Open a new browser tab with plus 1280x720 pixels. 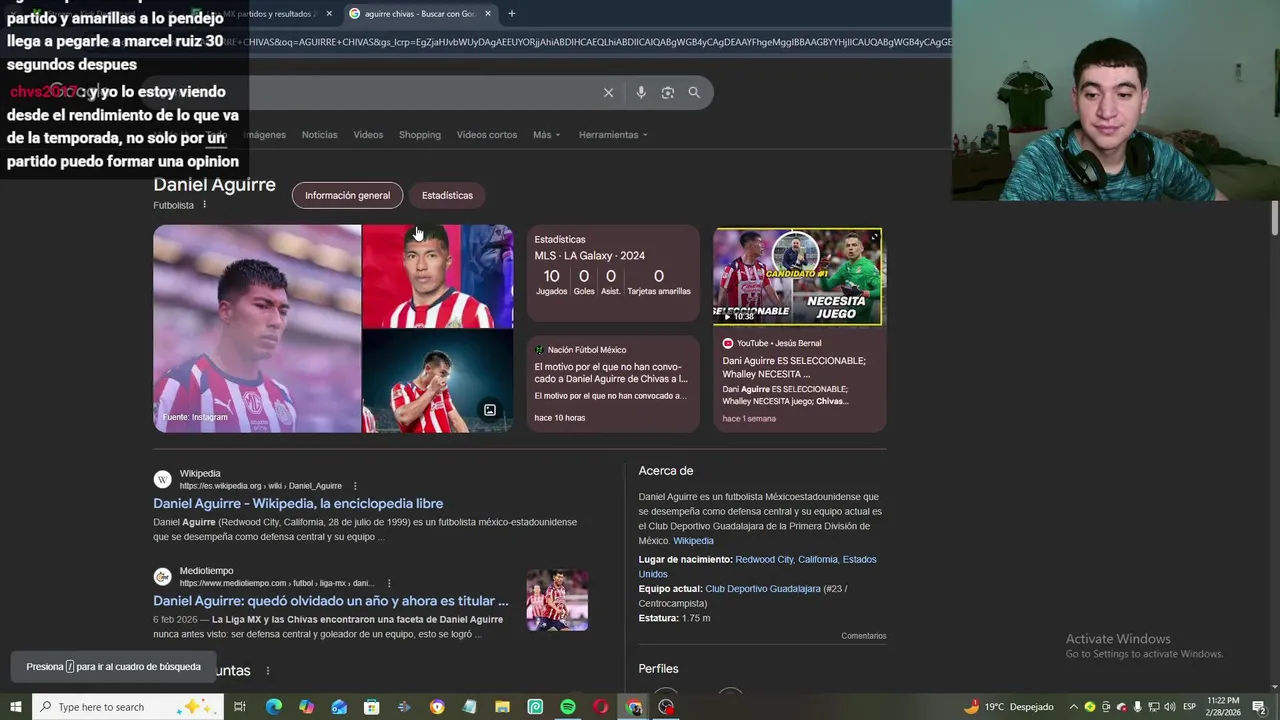[512, 13]
